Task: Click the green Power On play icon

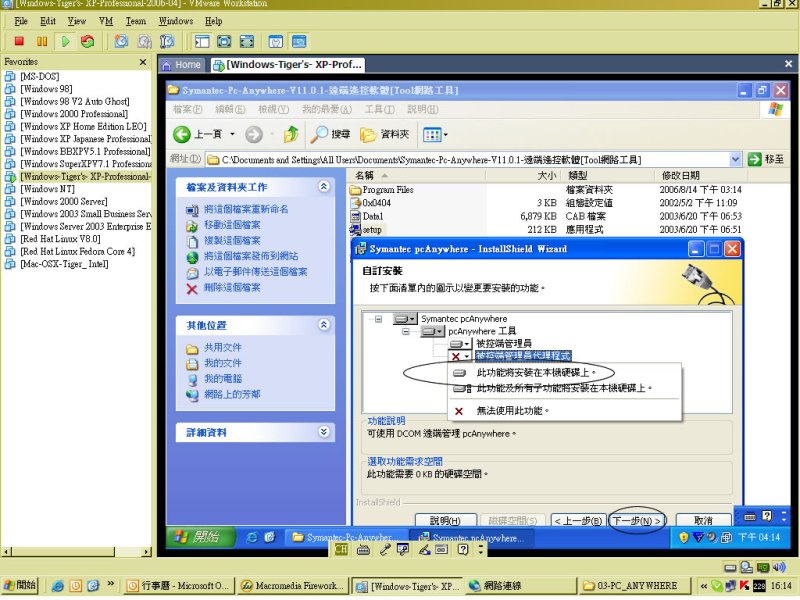Action: point(66,41)
